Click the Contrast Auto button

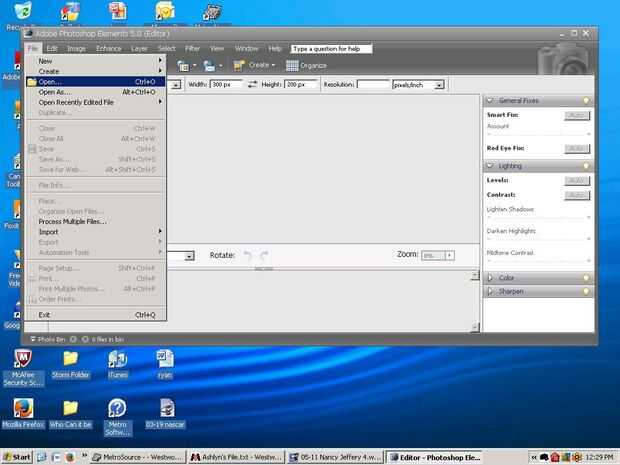coord(577,195)
